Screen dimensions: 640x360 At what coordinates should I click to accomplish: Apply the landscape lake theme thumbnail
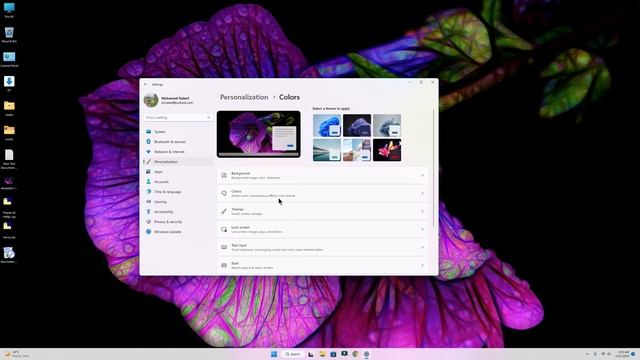click(327, 150)
